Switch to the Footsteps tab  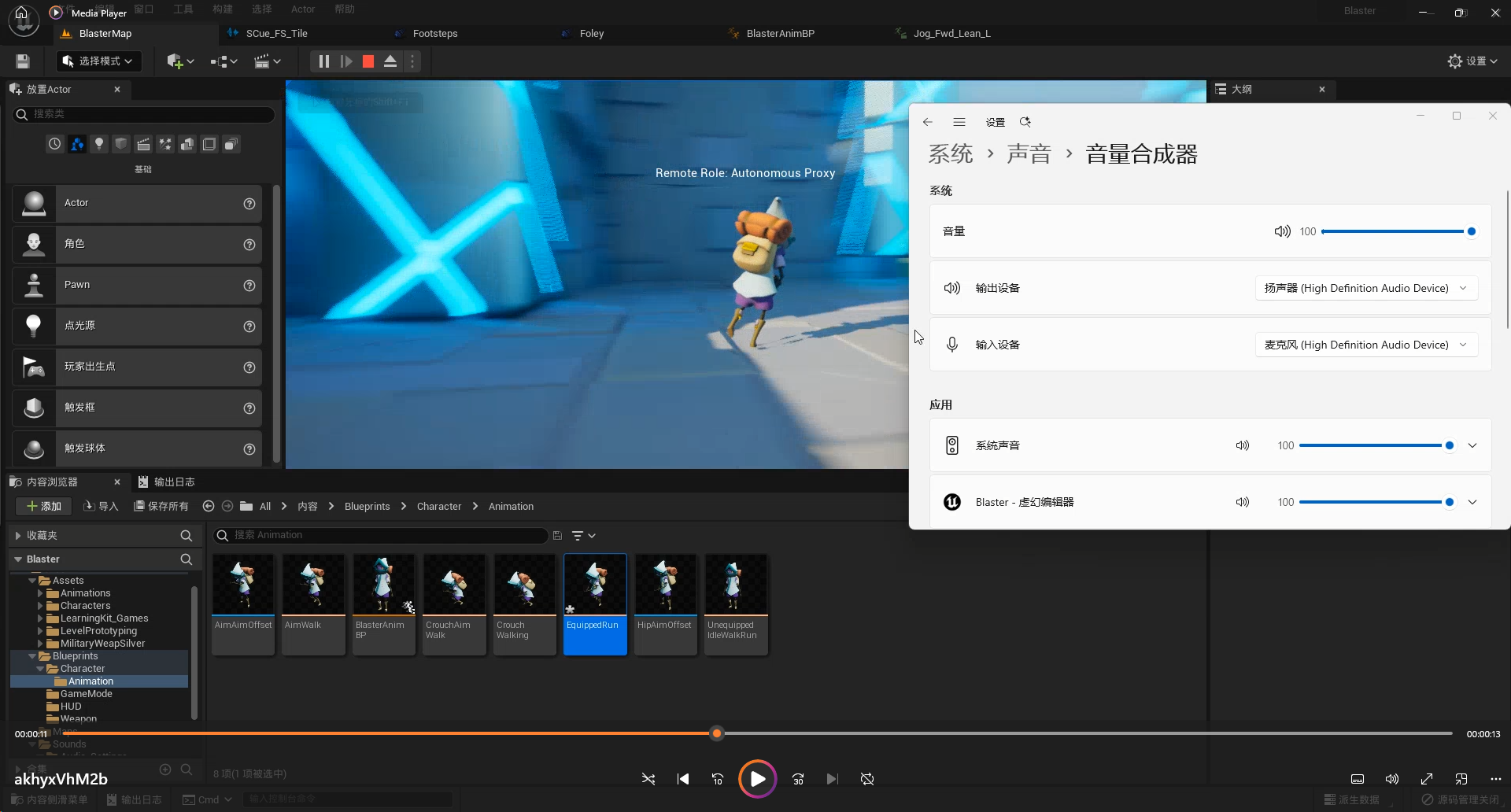pyautogui.click(x=435, y=34)
